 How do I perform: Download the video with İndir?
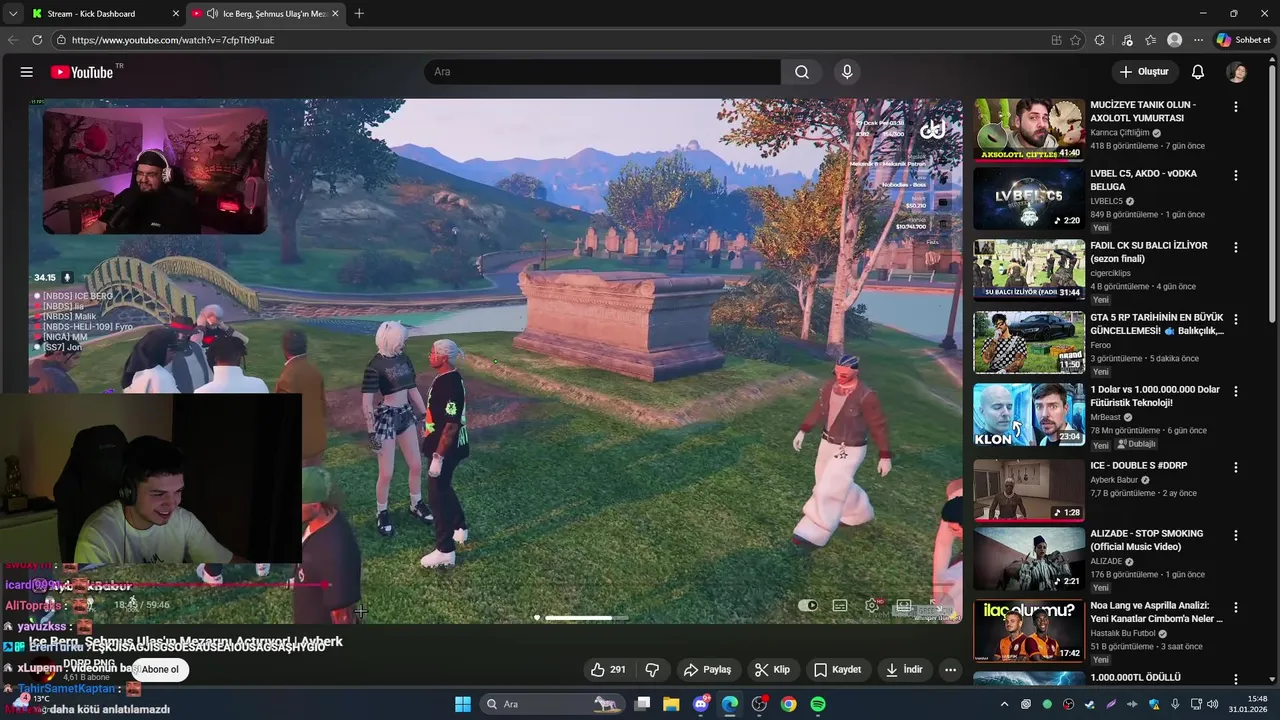tap(904, 670)
